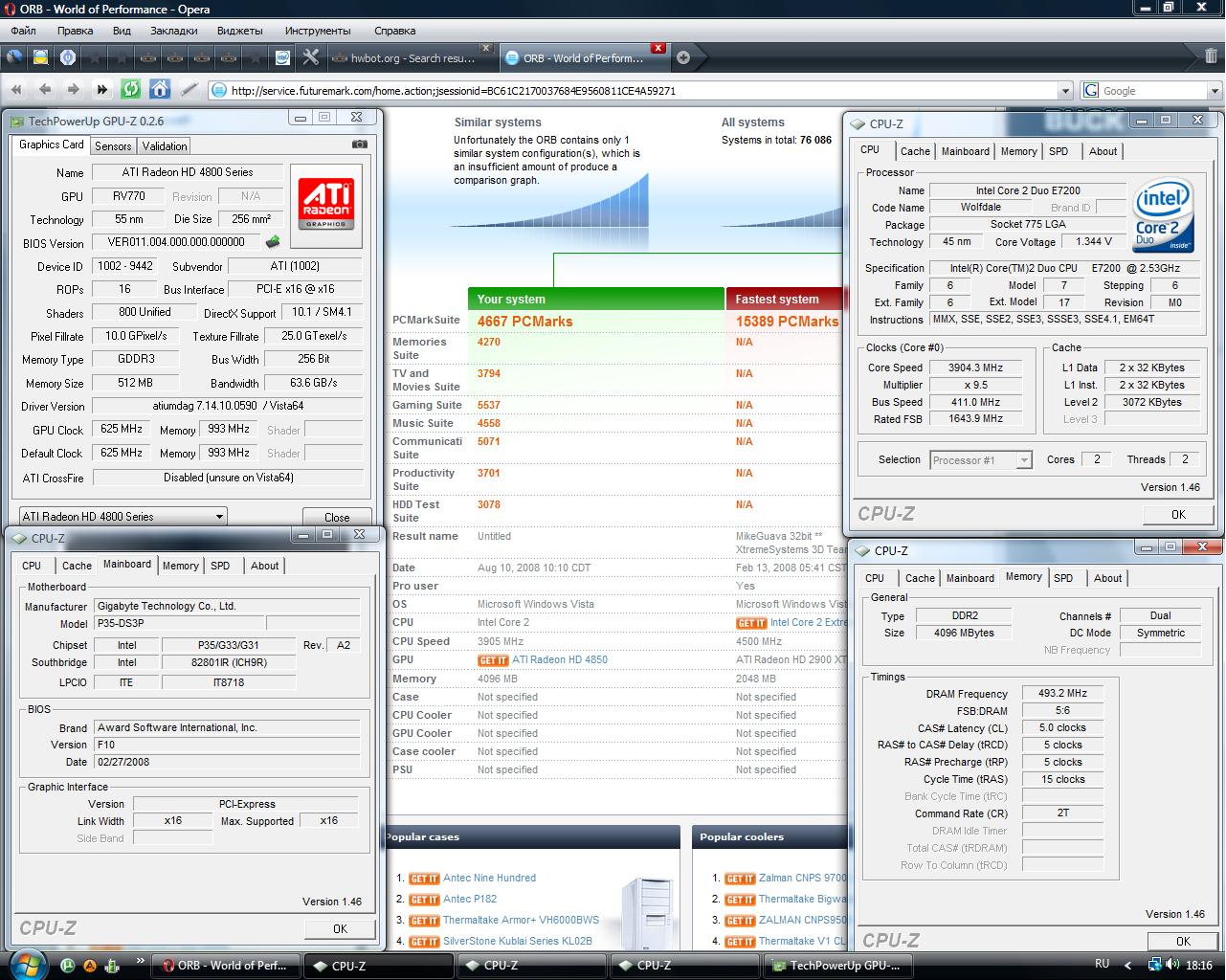Open the Antec P182 link
This screenshot has height=980, width=1226.
470,900
